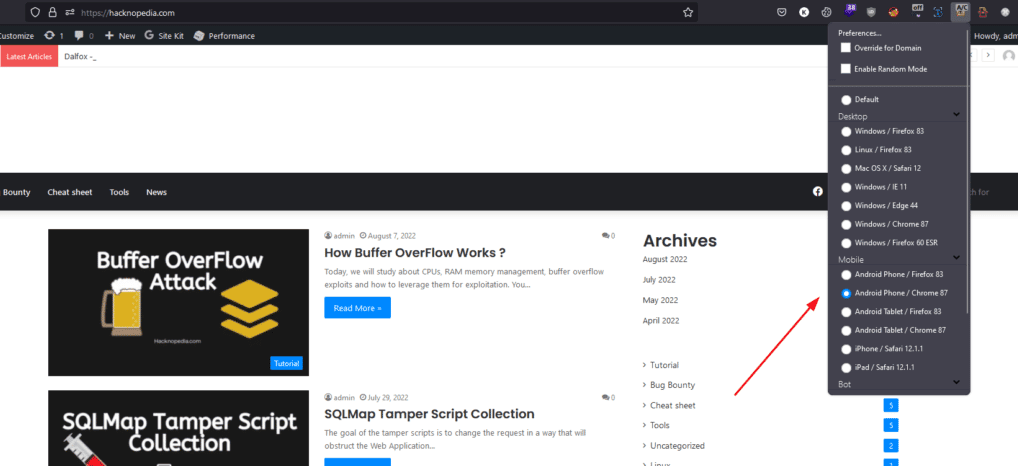Click Read More on Buffer OverFlow post

[x=357, y=308]
